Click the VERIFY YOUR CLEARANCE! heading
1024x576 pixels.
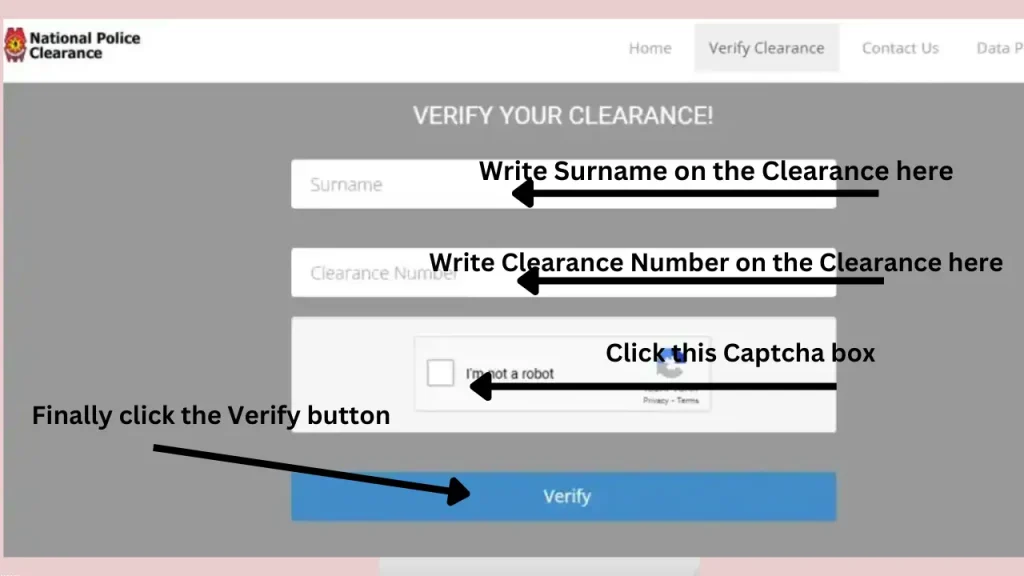point(563,116)
